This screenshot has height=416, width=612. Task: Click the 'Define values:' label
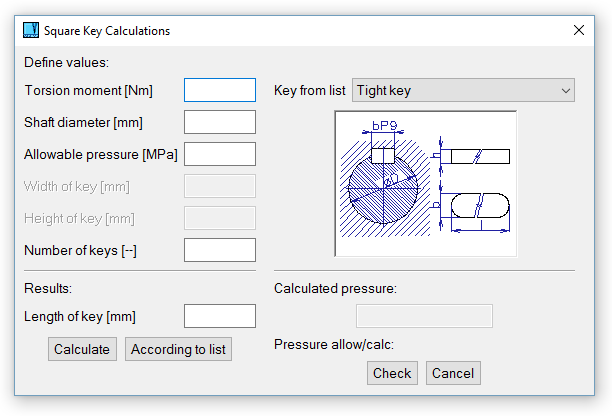(66, 62)
